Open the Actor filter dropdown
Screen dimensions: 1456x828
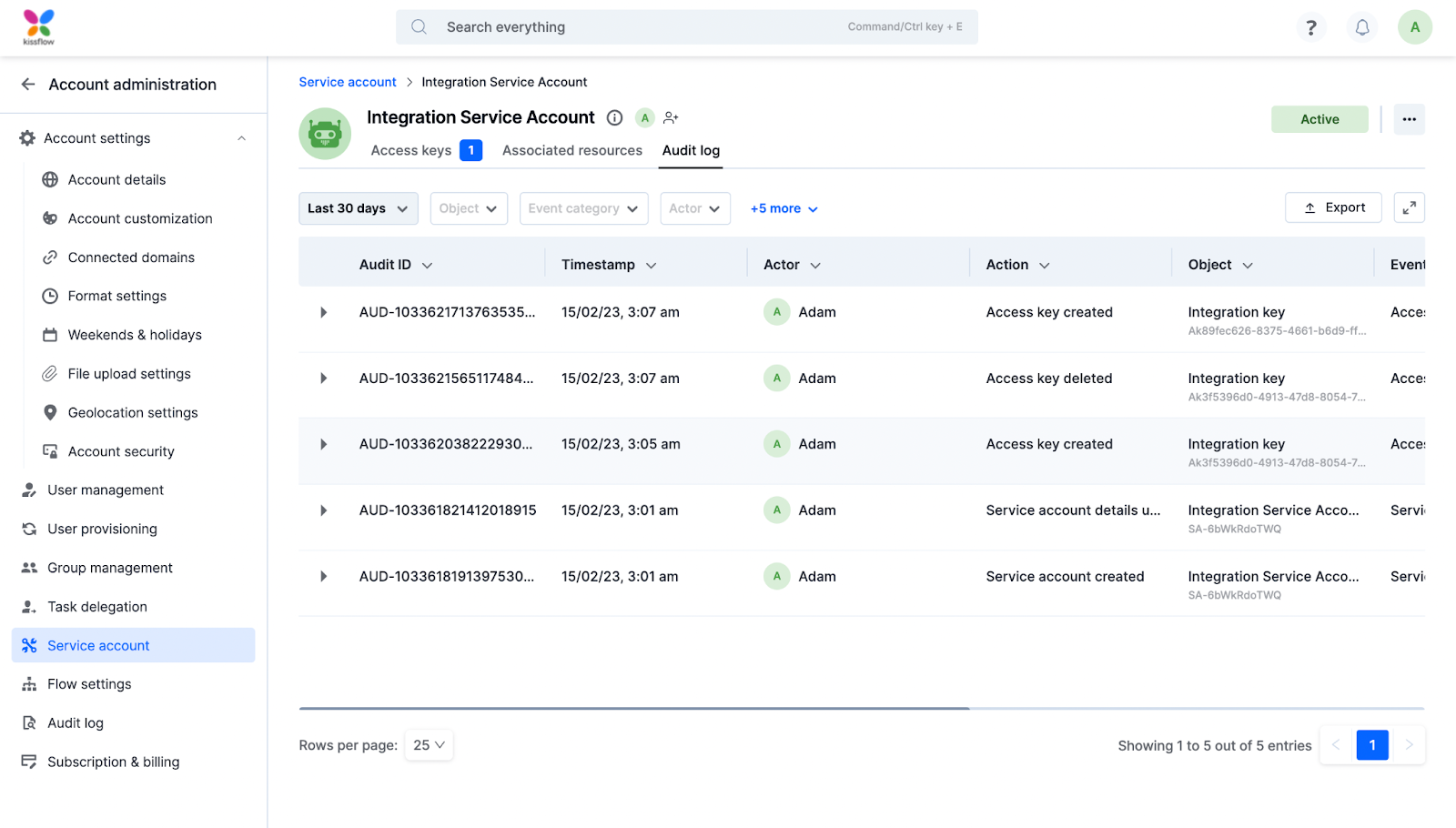(695, 208)
